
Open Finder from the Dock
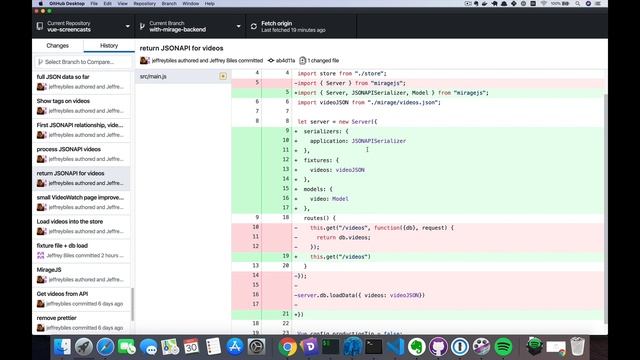[62, 347]
